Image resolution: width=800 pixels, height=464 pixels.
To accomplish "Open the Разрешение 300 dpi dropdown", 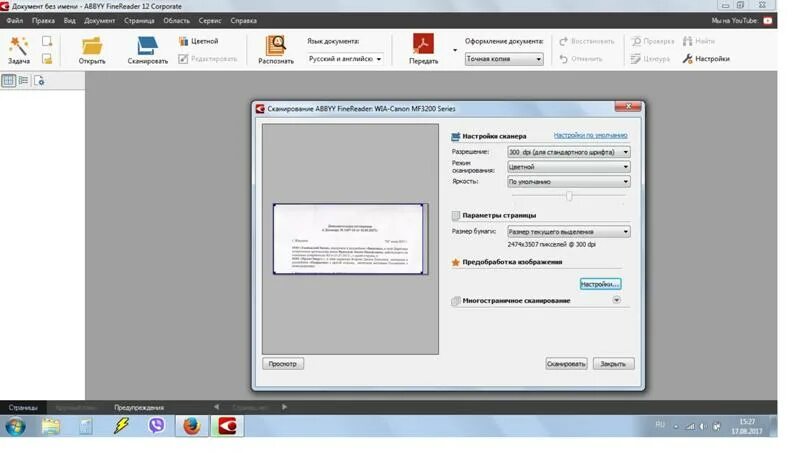I will tap(568, 152).
